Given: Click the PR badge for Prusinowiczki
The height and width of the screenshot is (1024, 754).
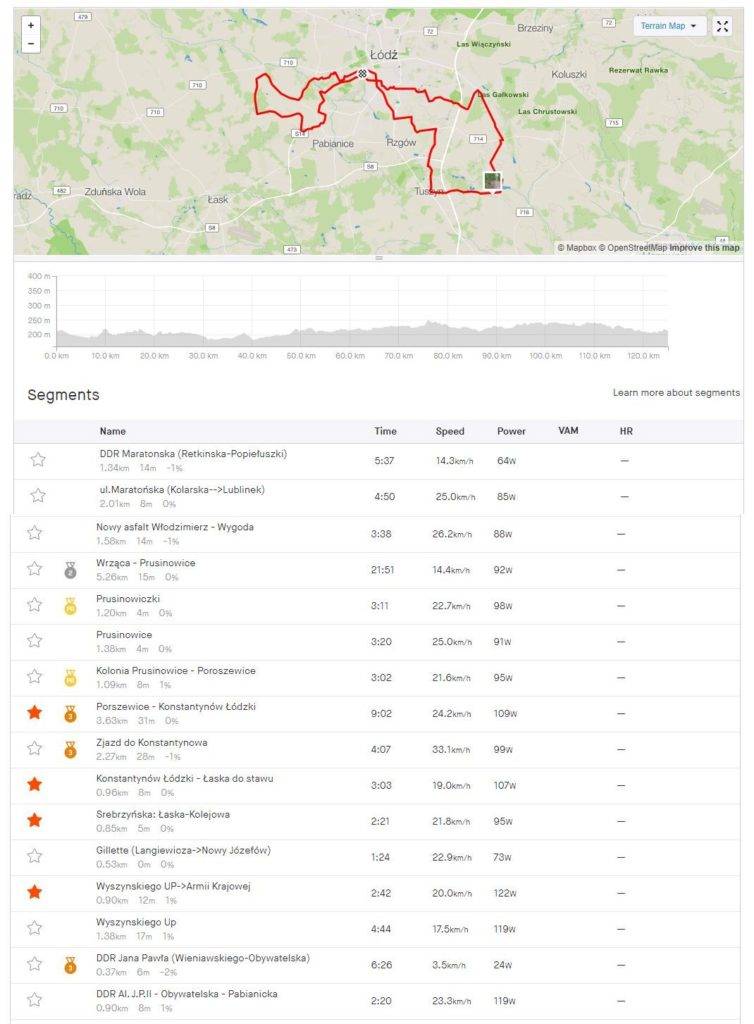Looking at the screenshot, I should point(70,606).
